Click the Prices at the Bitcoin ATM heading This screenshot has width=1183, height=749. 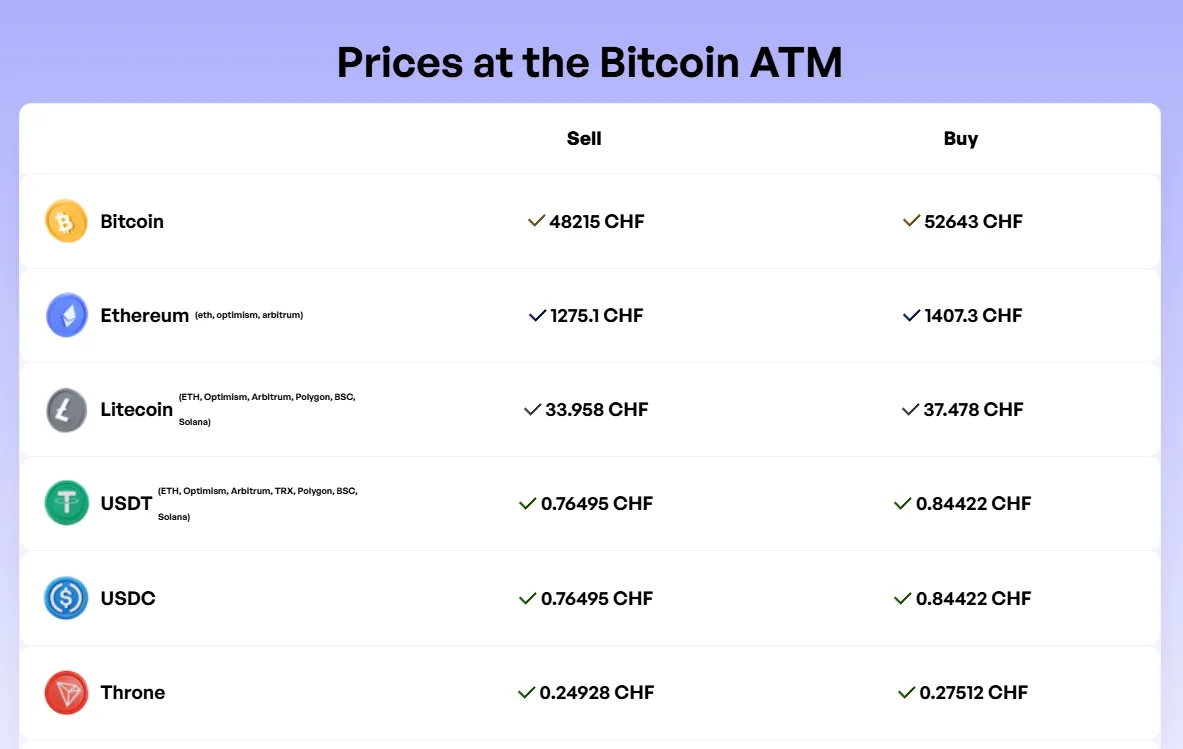pyautogui.click(x=589, y=62)
